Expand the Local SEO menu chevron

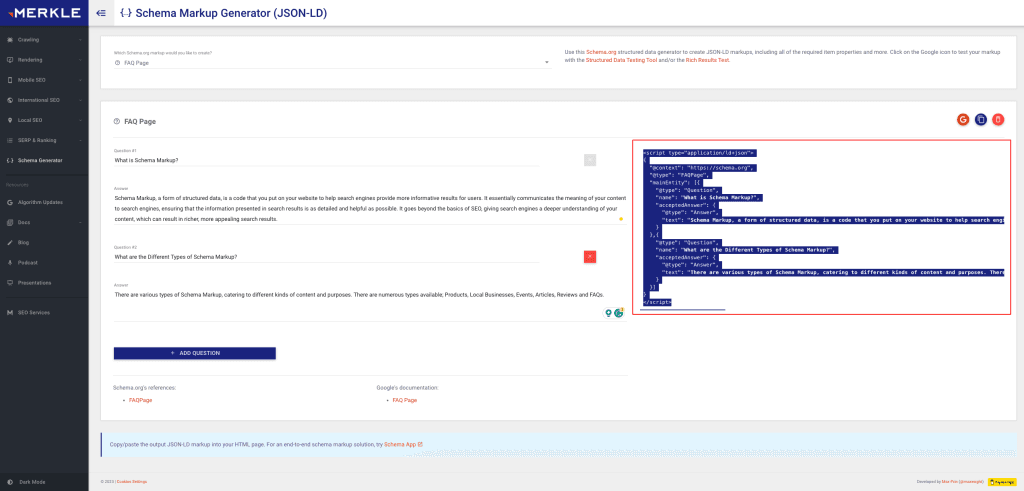80,121
